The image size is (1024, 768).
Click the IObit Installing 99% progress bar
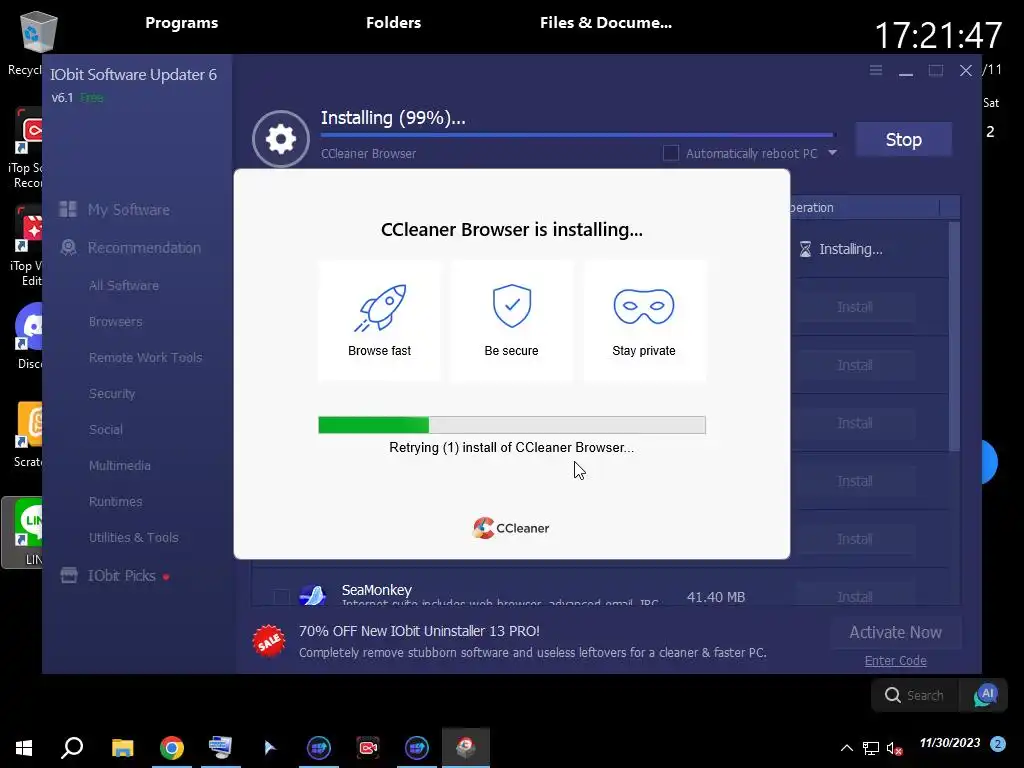[x=577, y=135]
